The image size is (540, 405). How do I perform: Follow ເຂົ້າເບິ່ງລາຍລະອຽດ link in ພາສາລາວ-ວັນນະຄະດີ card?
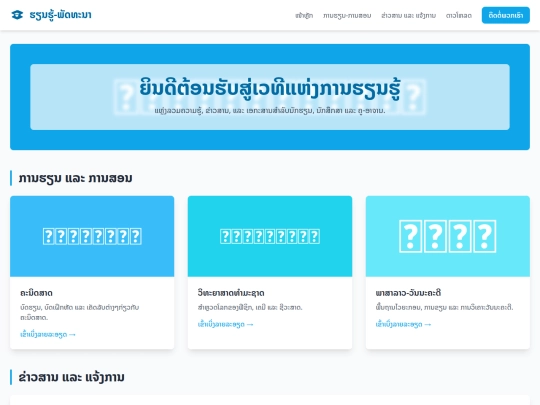(x=403, y=324)
